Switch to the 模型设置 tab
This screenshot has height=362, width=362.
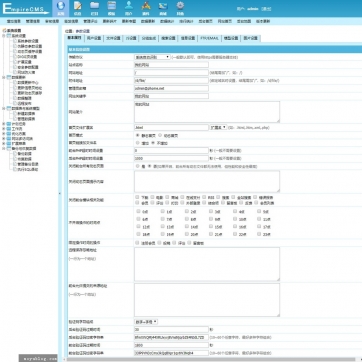point(231,38)
